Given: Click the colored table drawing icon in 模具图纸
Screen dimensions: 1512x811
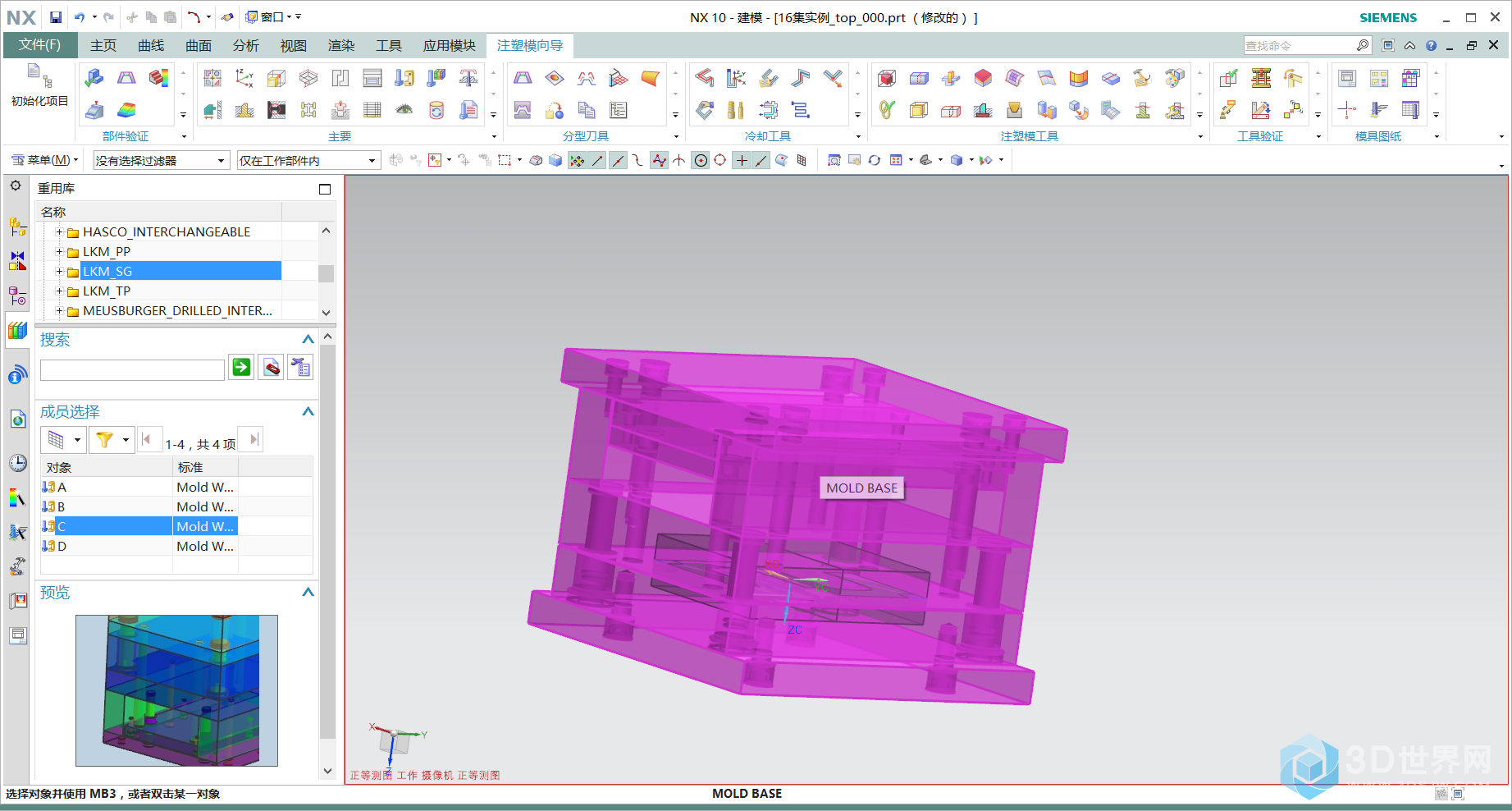Looking at the screenshot, I should click(1411, 78).
